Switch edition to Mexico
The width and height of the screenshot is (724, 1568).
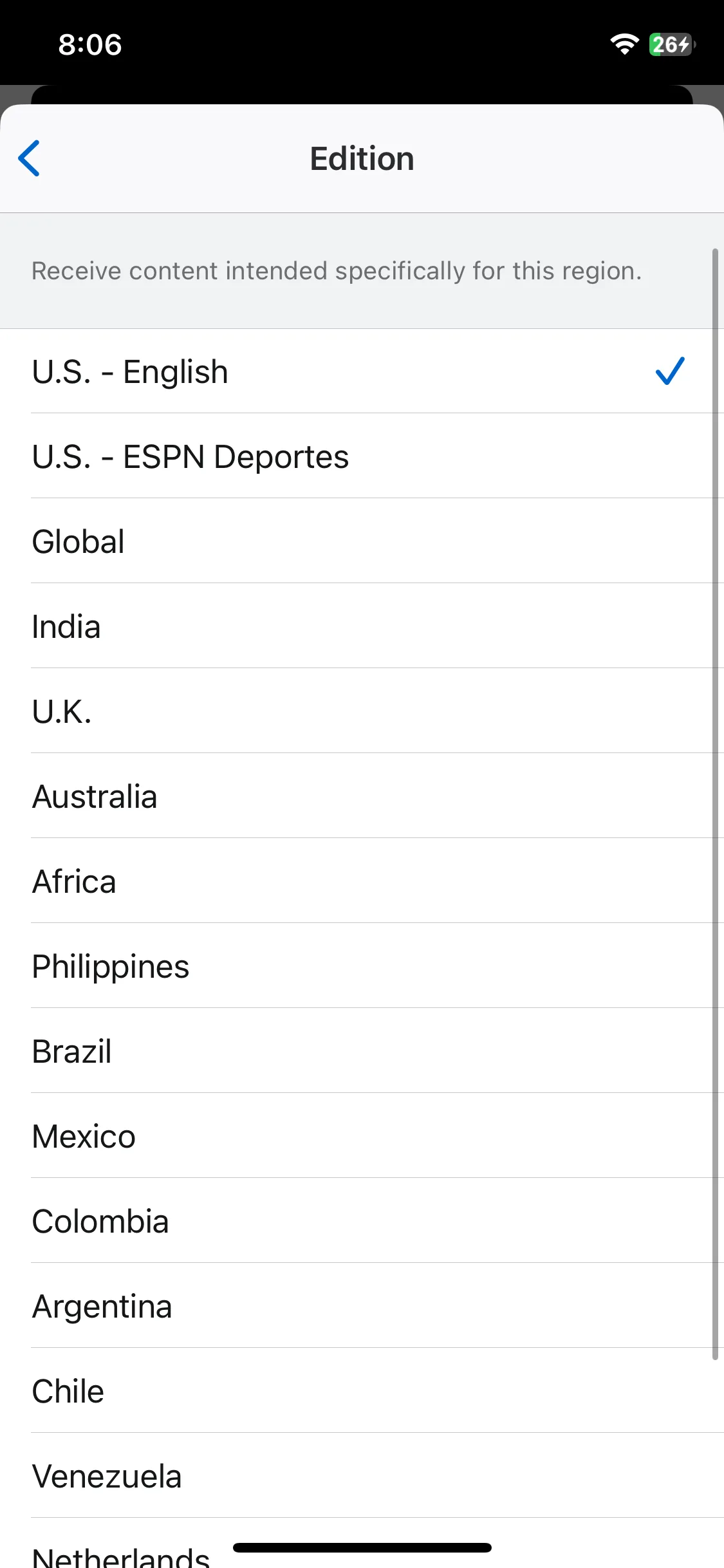362,1136
